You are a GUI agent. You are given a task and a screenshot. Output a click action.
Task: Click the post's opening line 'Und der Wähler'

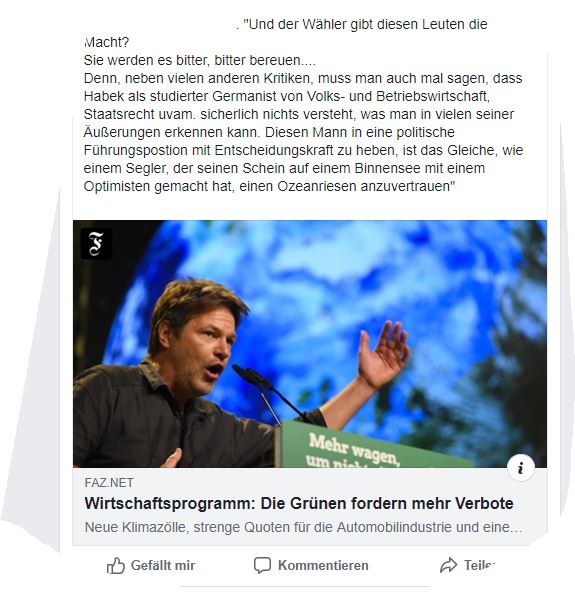pos(365,24)
